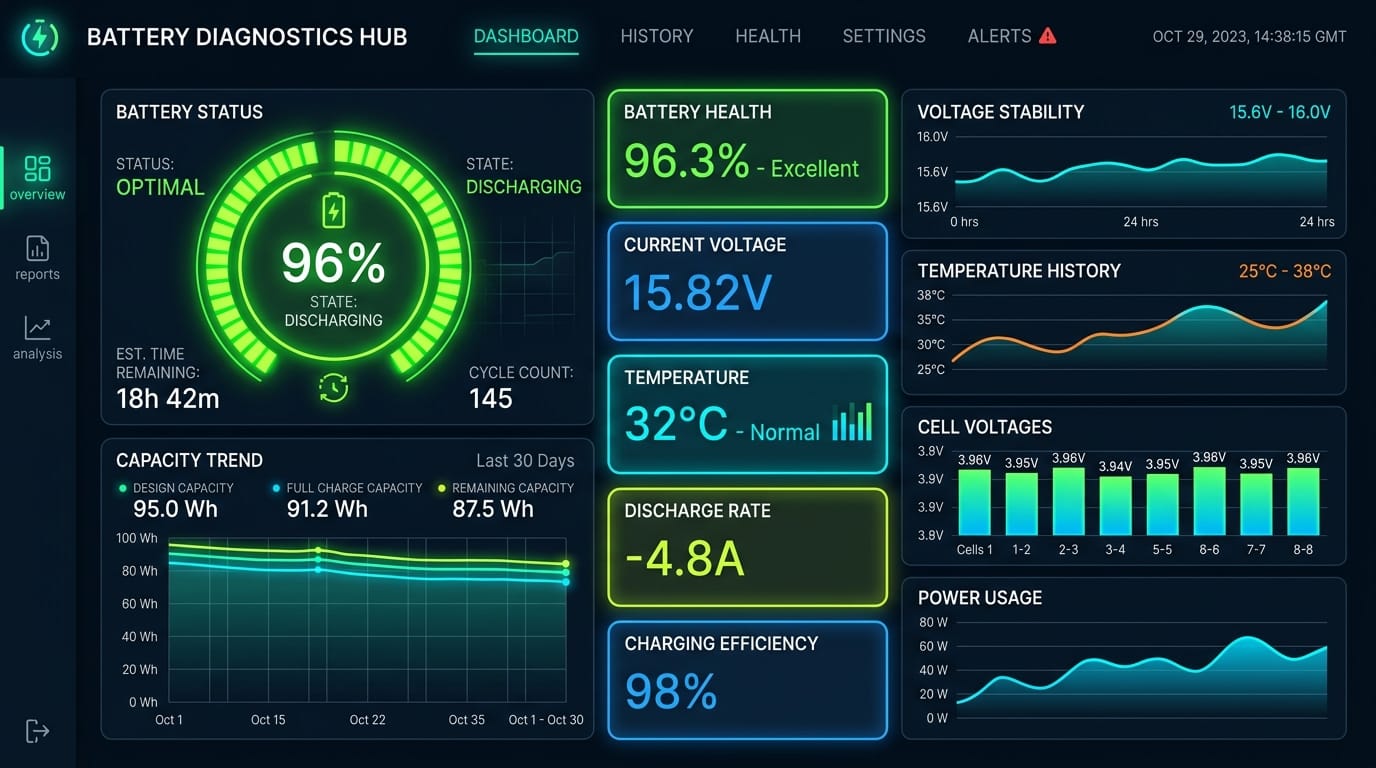
Task: Click the Oct 1 - Oct 30 label
Action: (546, 720)
